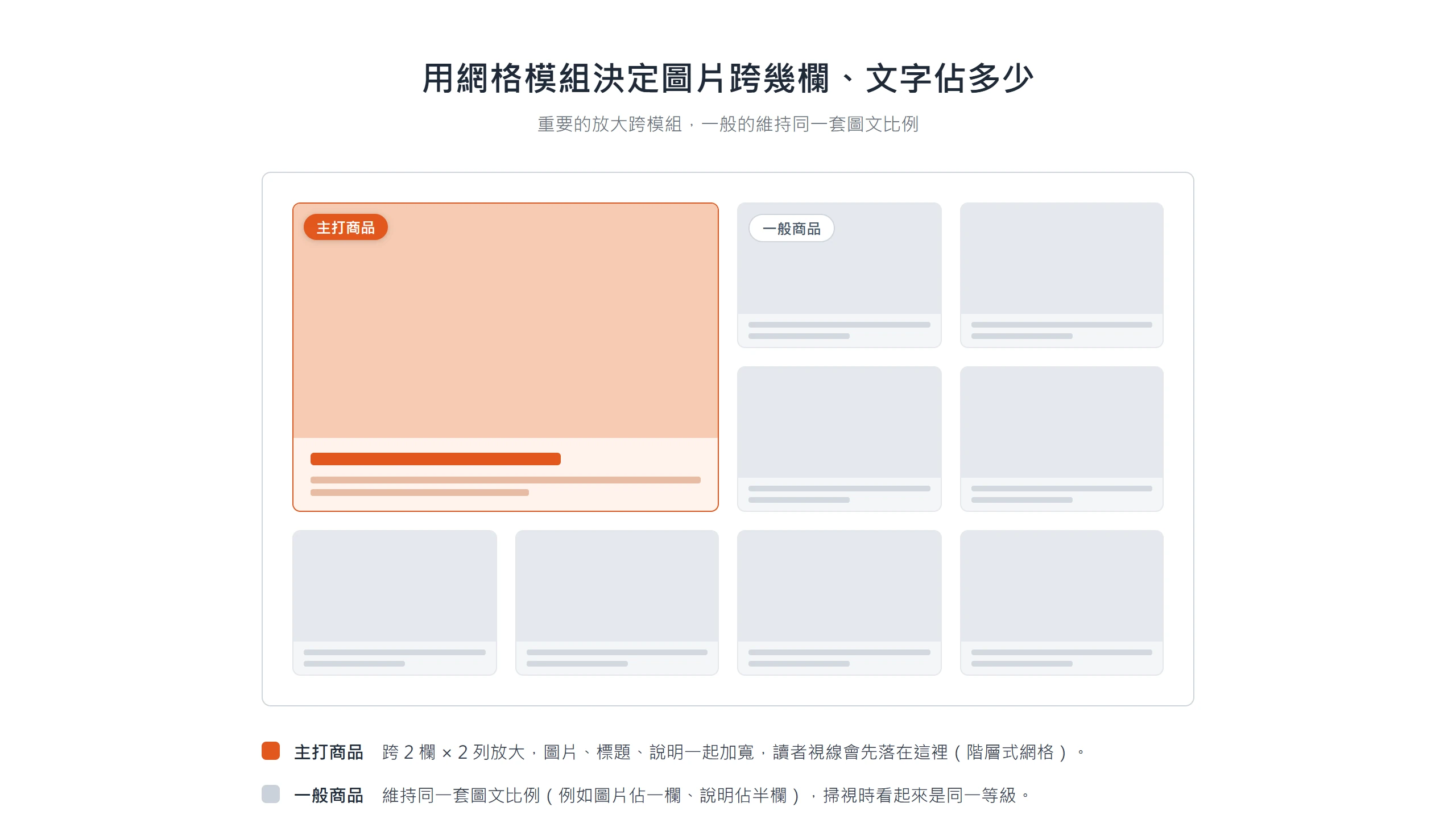Click the orange swatch next to the 主打商品 legend
The height and width of the screenshot is (819, 1456).
click(x=271, y=751)
